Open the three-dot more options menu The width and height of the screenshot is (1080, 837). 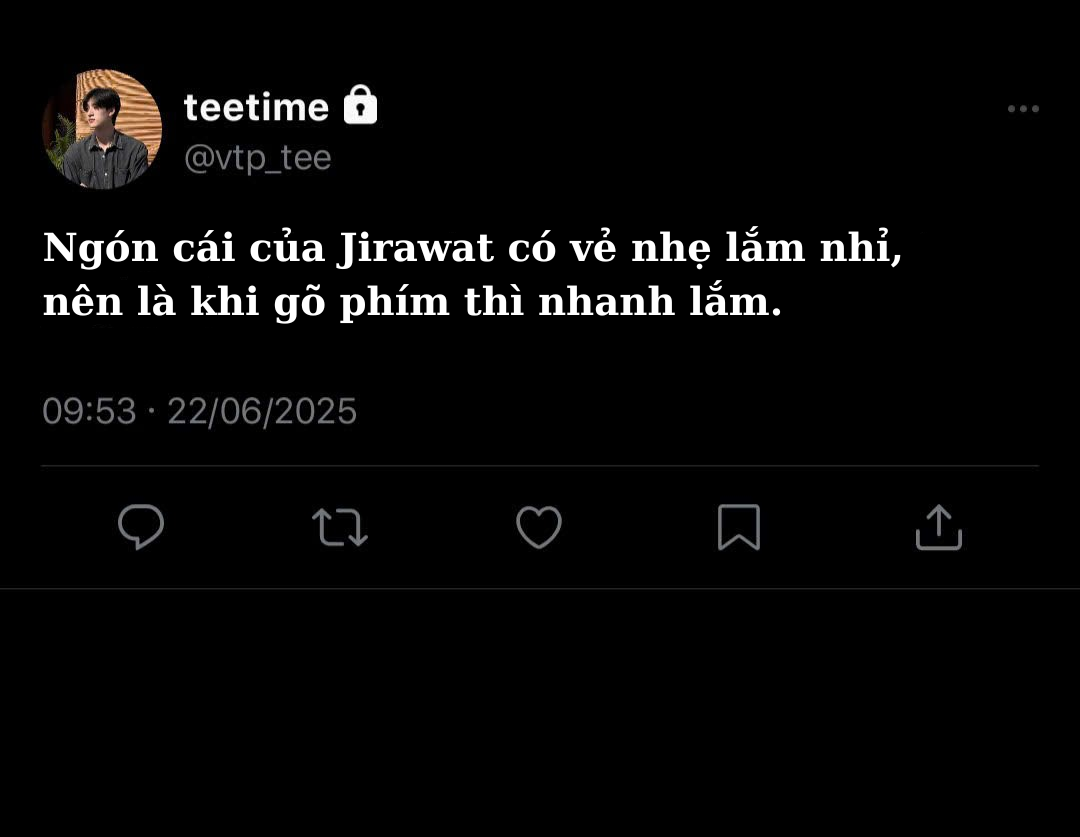pyautogui.click(x=1023, y=109)
